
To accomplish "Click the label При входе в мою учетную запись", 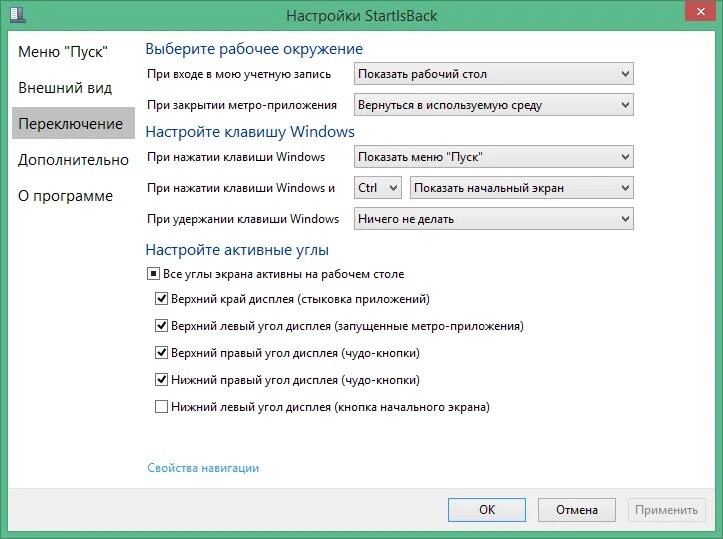I will click(239, 74).
